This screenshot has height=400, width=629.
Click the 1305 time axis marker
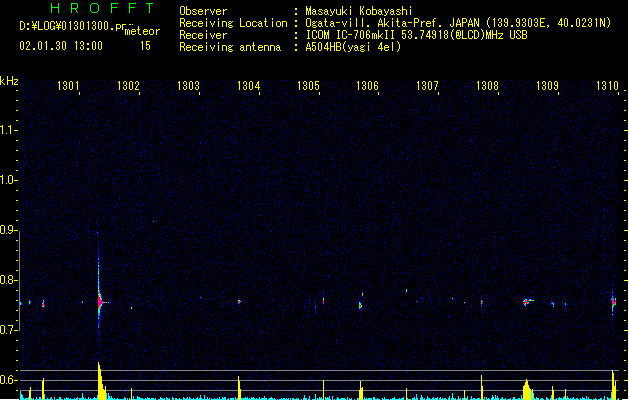[308, 85]
